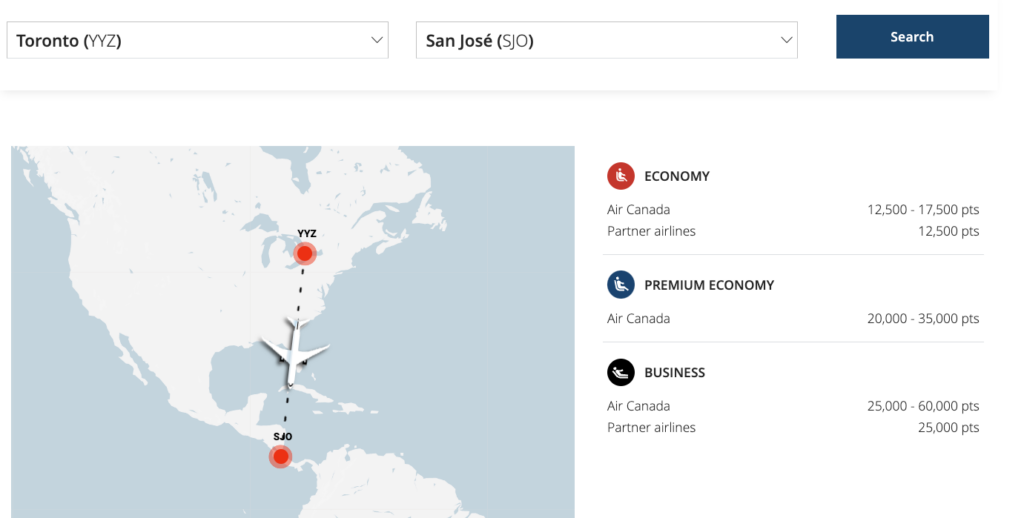Click the YYZ red origin marker
1024x518 pixels.
tap(304, 253)
